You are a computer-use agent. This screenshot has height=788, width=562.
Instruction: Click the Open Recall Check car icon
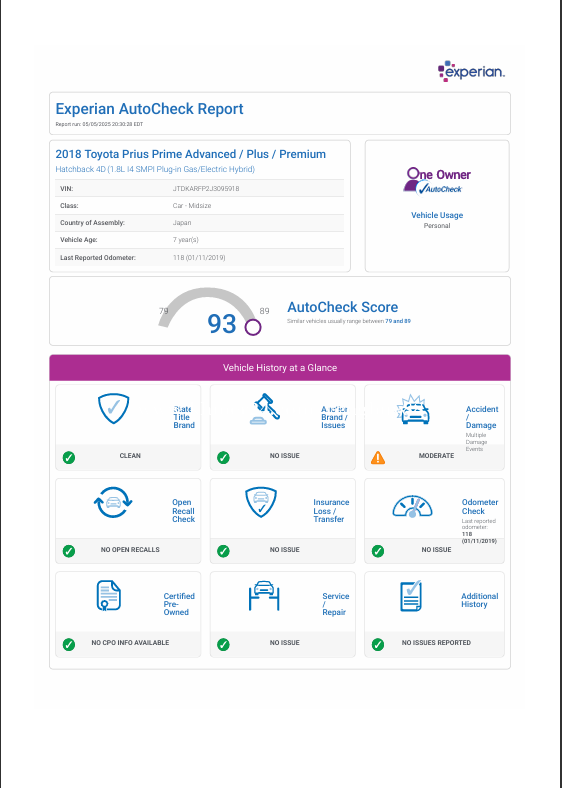coord(113,502)
